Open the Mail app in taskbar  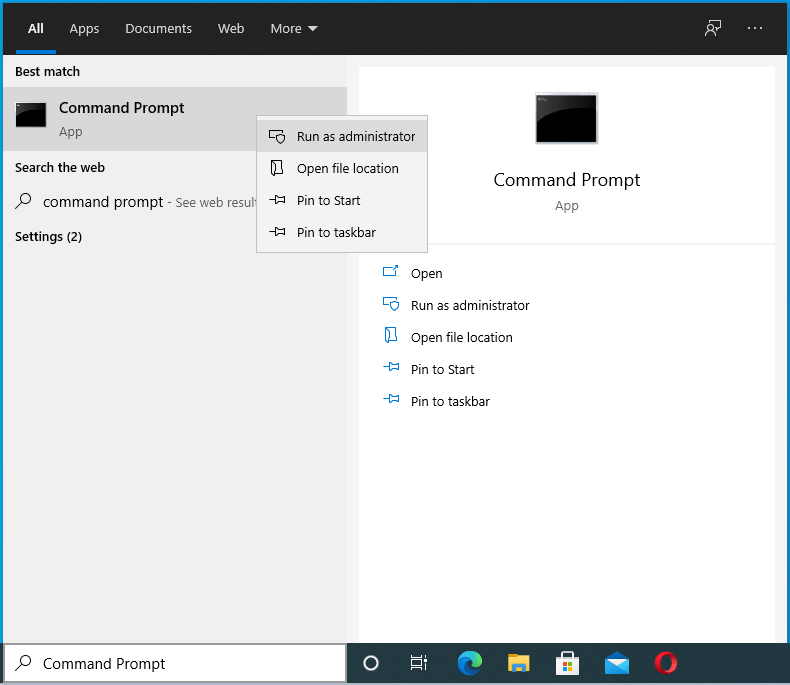[x=616, y=663]
